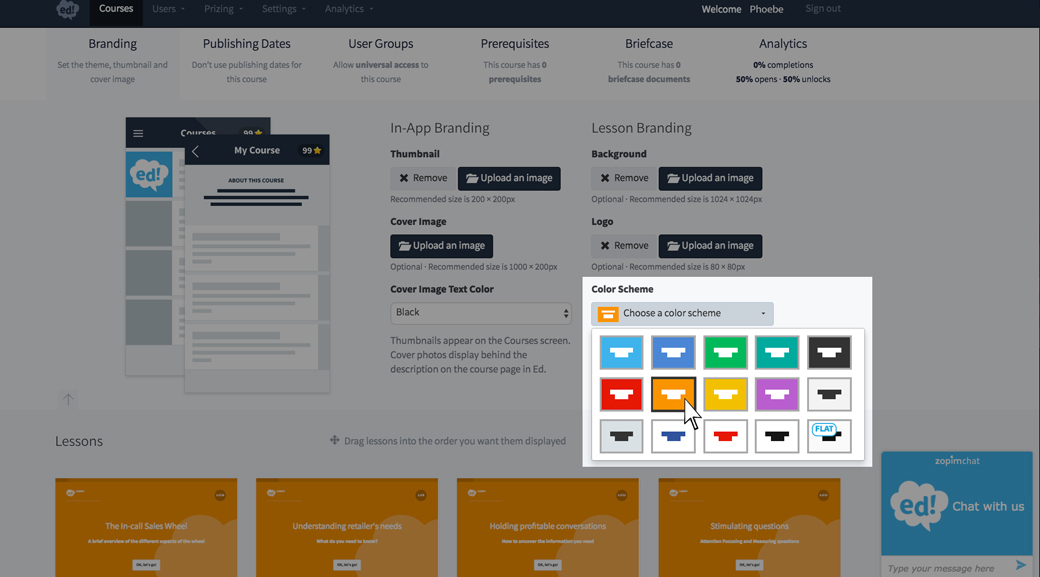This screenshot has height=577, width=1040.
Task: Select the orange color scheme swatch
Action: click(x=673, y=395)
